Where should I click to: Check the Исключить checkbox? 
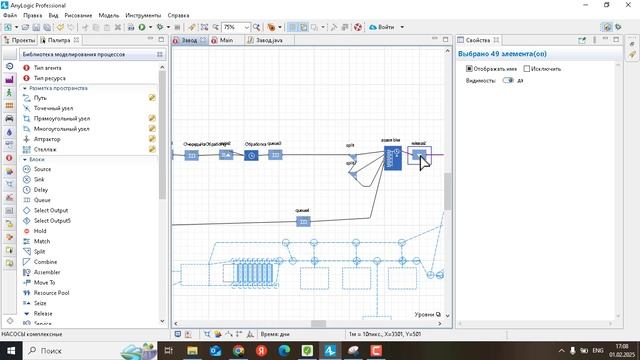point(527,69)
